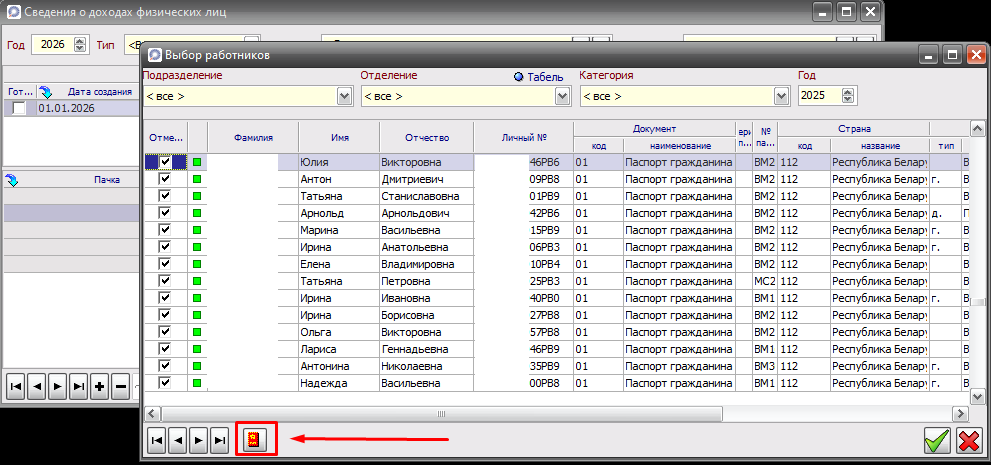Viewport: 991px width, 465px height.
Task: Click the sort arrow icon beside Дата создания
Action: point(46,92)
